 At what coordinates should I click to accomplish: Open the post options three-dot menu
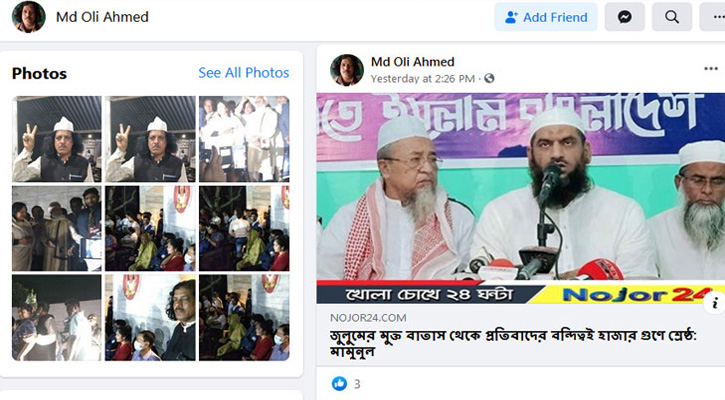pos(711,68)
